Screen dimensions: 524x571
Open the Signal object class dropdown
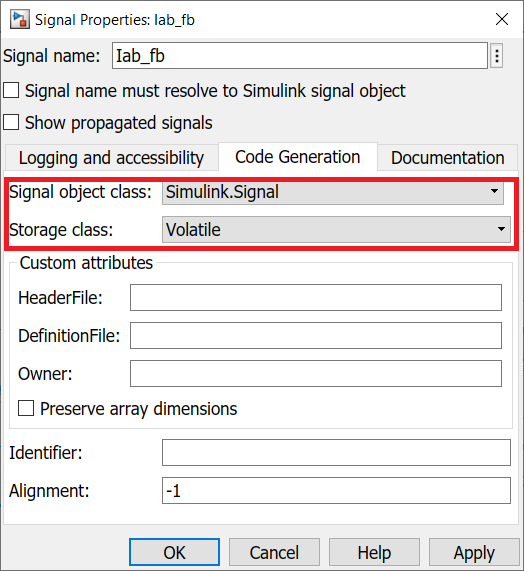click(333, 192)
